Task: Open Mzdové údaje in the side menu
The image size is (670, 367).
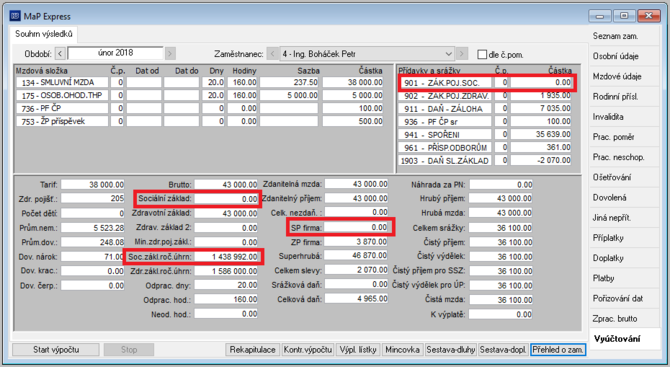Action: click(x=624, y=76)
